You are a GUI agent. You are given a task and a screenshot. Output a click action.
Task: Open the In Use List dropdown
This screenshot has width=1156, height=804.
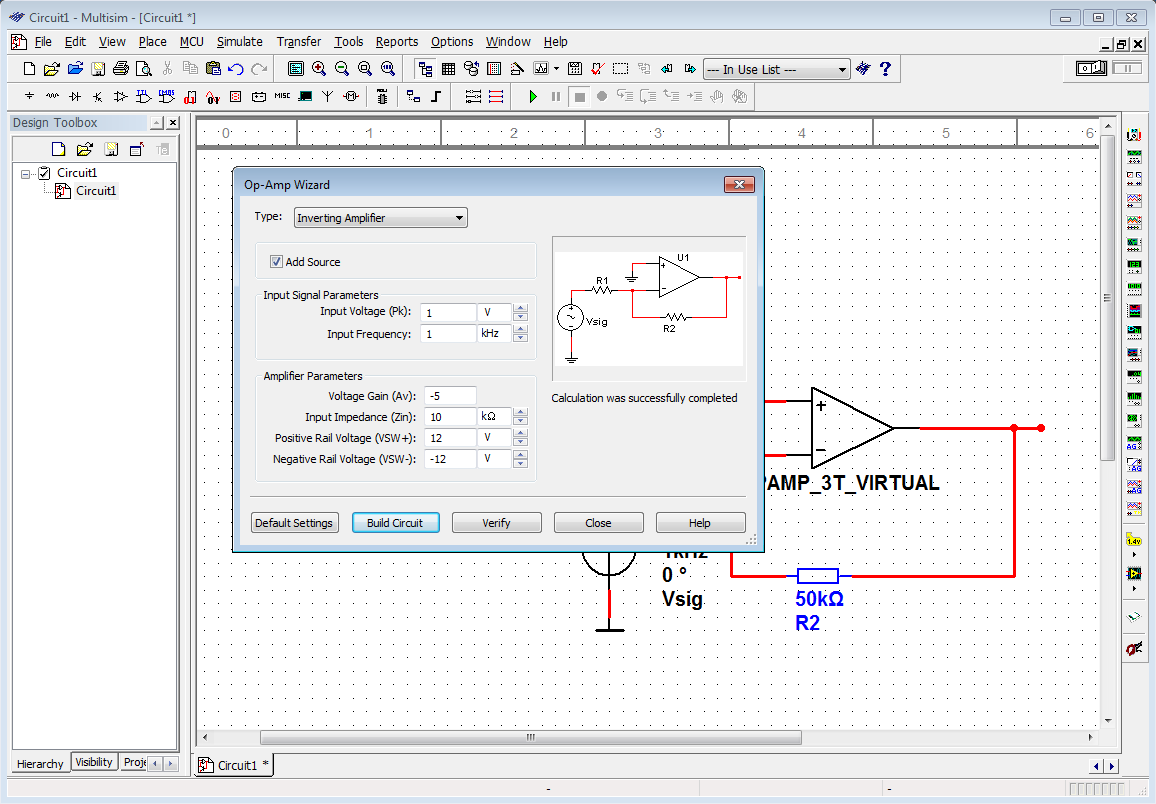click(x=776, y=69)
